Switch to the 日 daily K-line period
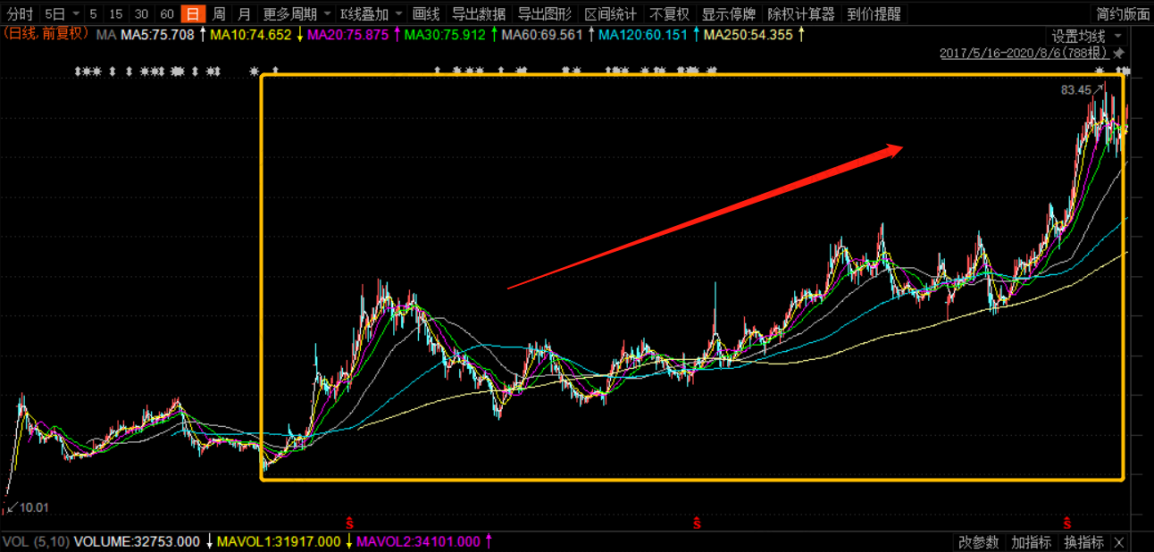 coord(192,14)
